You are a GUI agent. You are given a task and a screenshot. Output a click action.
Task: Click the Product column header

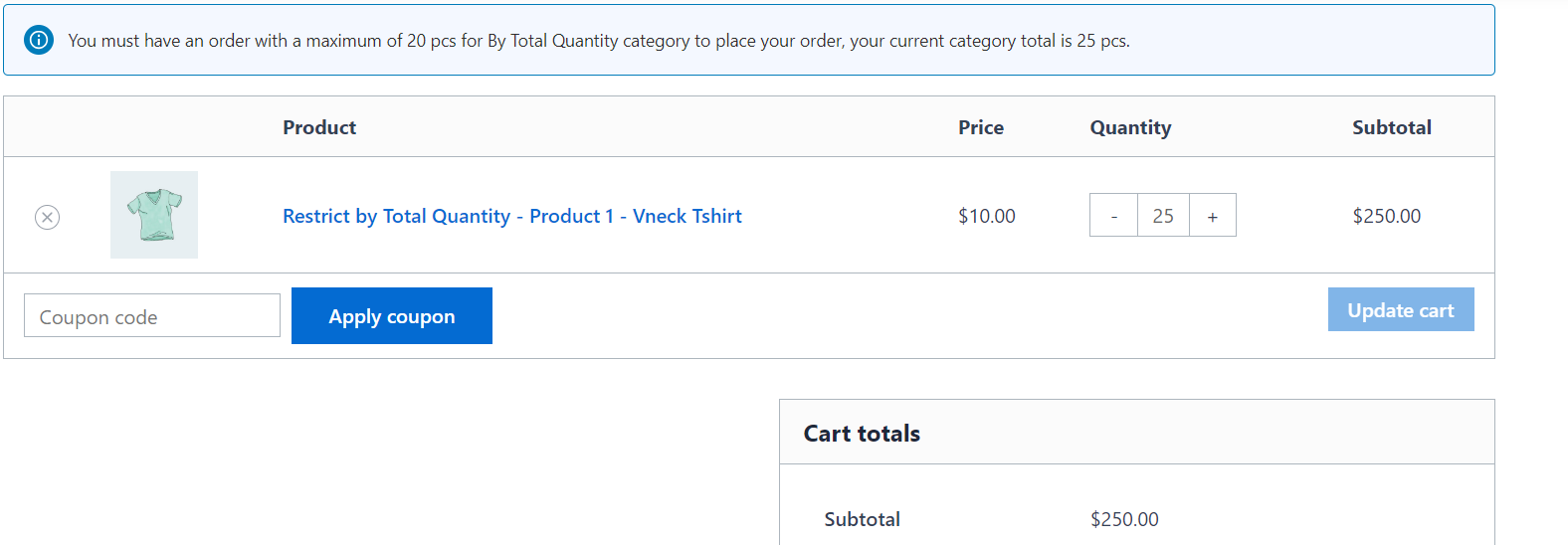(319, 127)
